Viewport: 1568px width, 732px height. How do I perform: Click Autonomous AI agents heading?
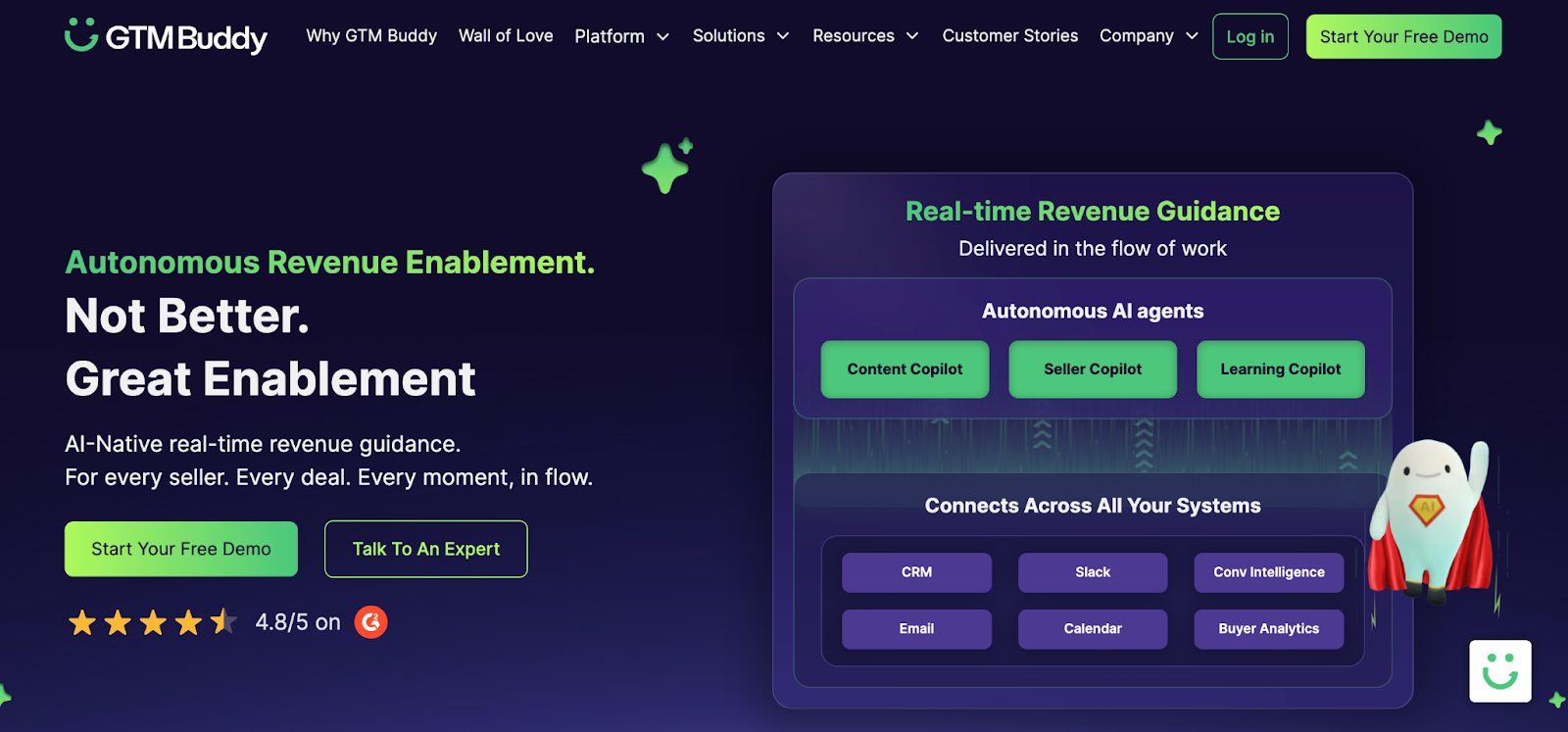(1093, 311)
